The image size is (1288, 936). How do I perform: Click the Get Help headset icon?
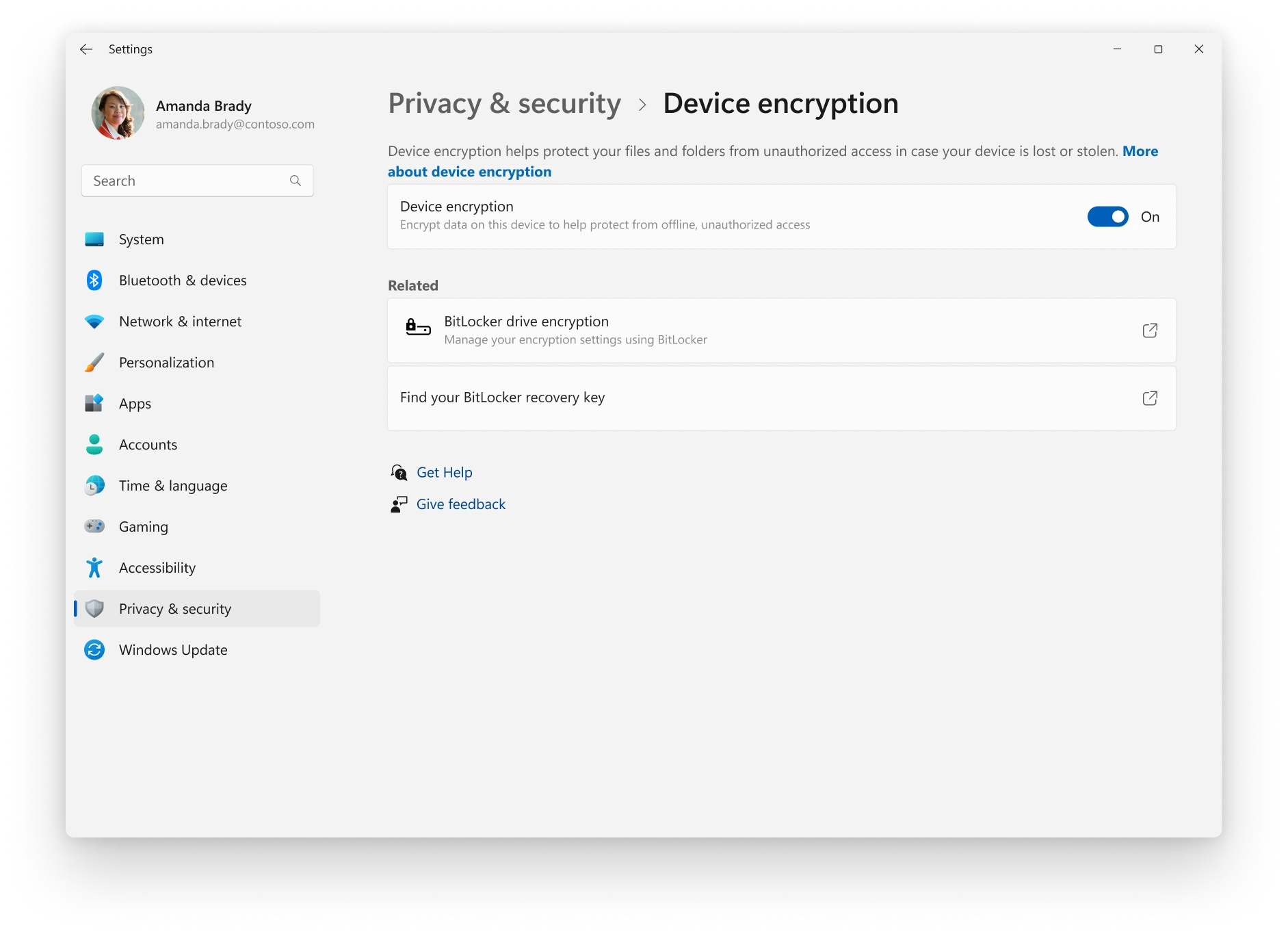[399, 473]
